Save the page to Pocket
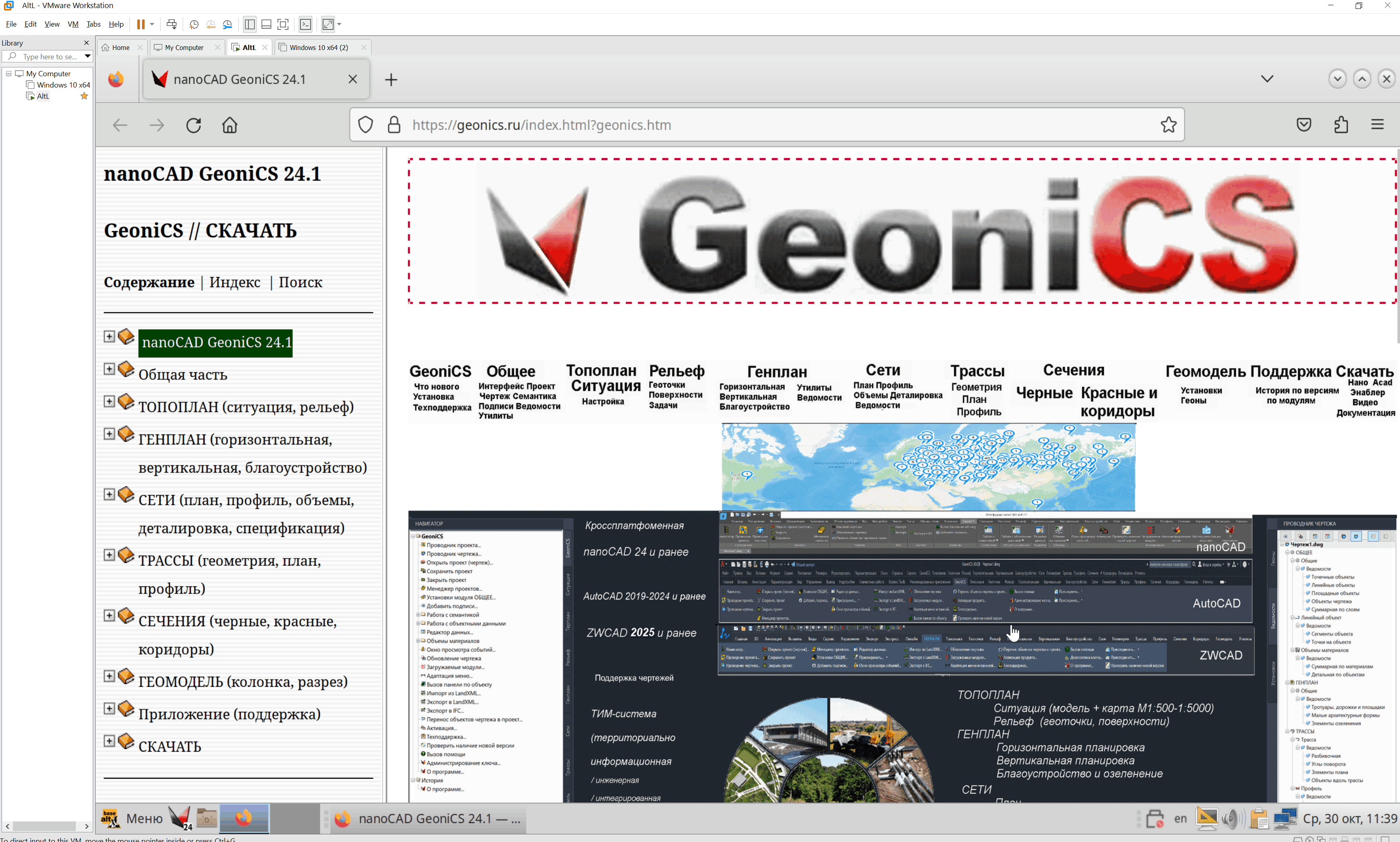This screenshot has height=842, width=1400. click(x=1304, y=125)
